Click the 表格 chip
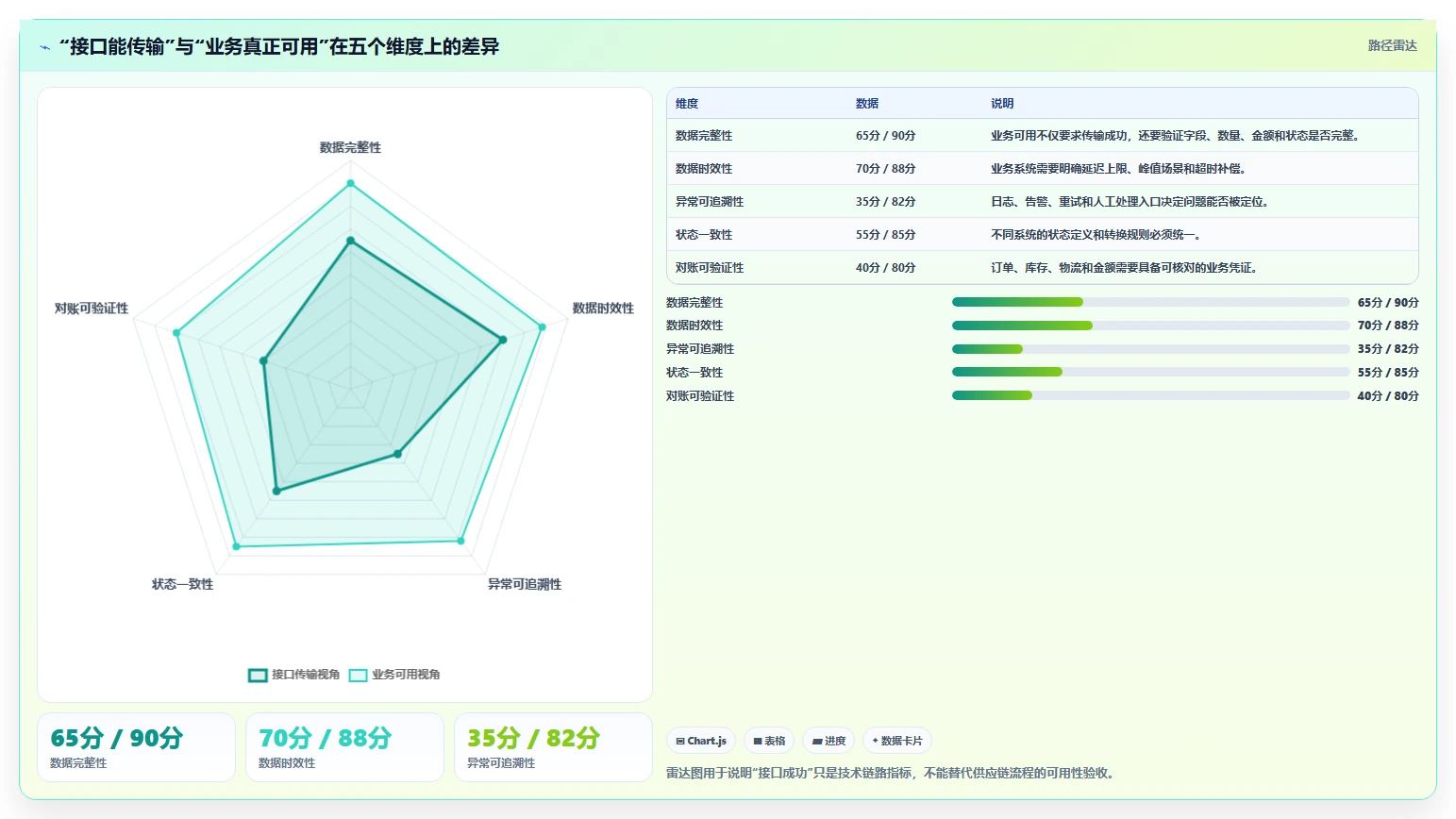This screenshot has width=1456, height=819. 769,741
